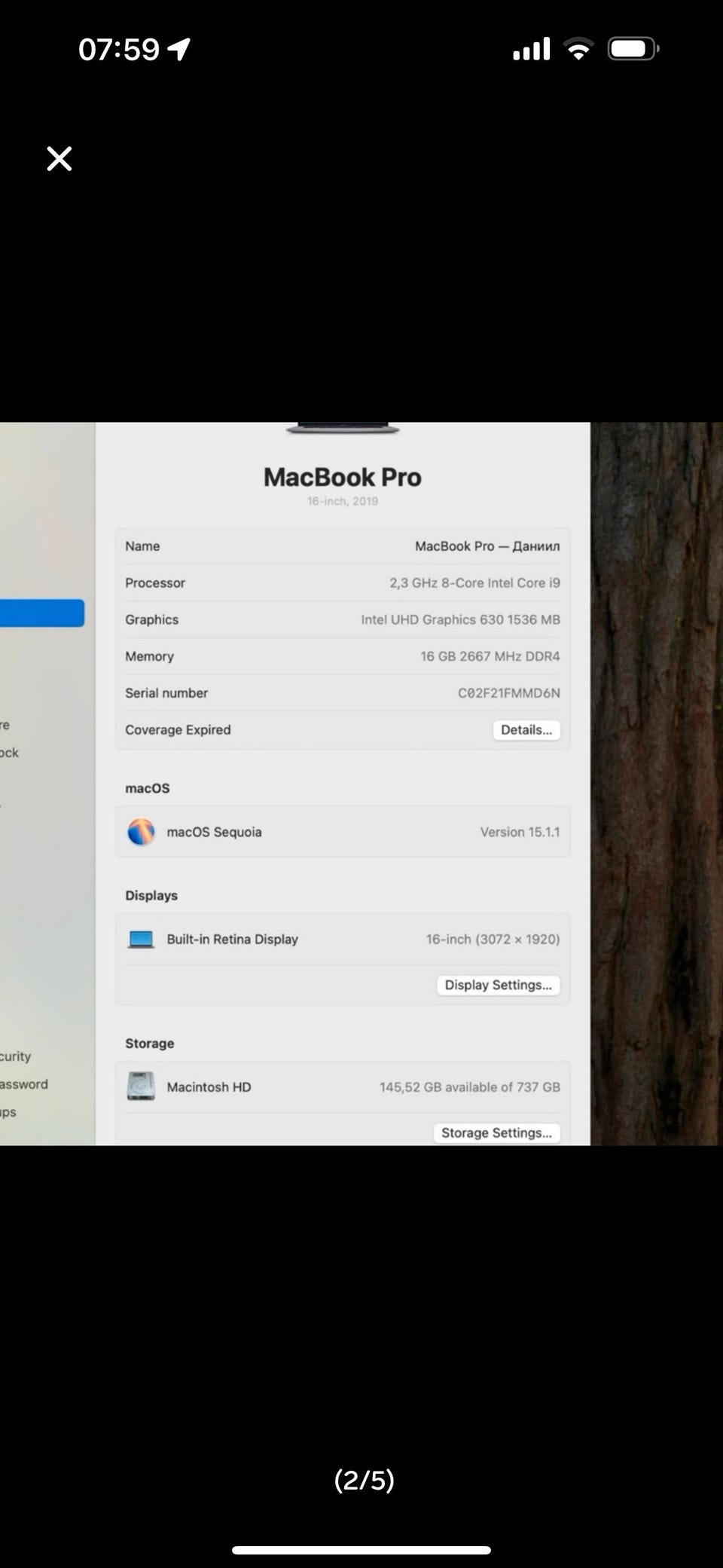723x1568 pixels.
Task: Tap the battery icon in status bar
Action: tap(633, 50)
